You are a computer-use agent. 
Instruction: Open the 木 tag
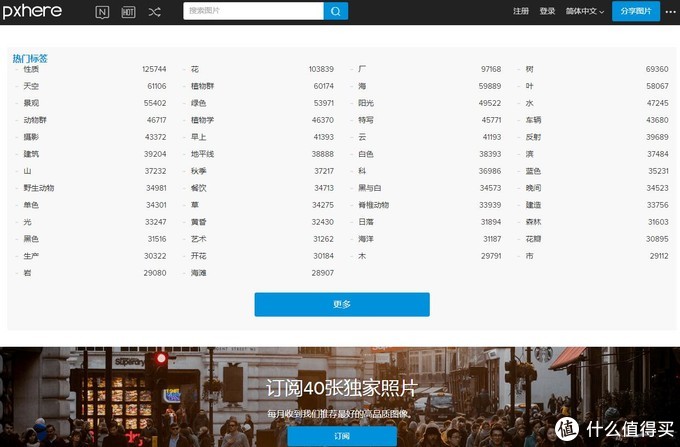[x=362, y=256]
